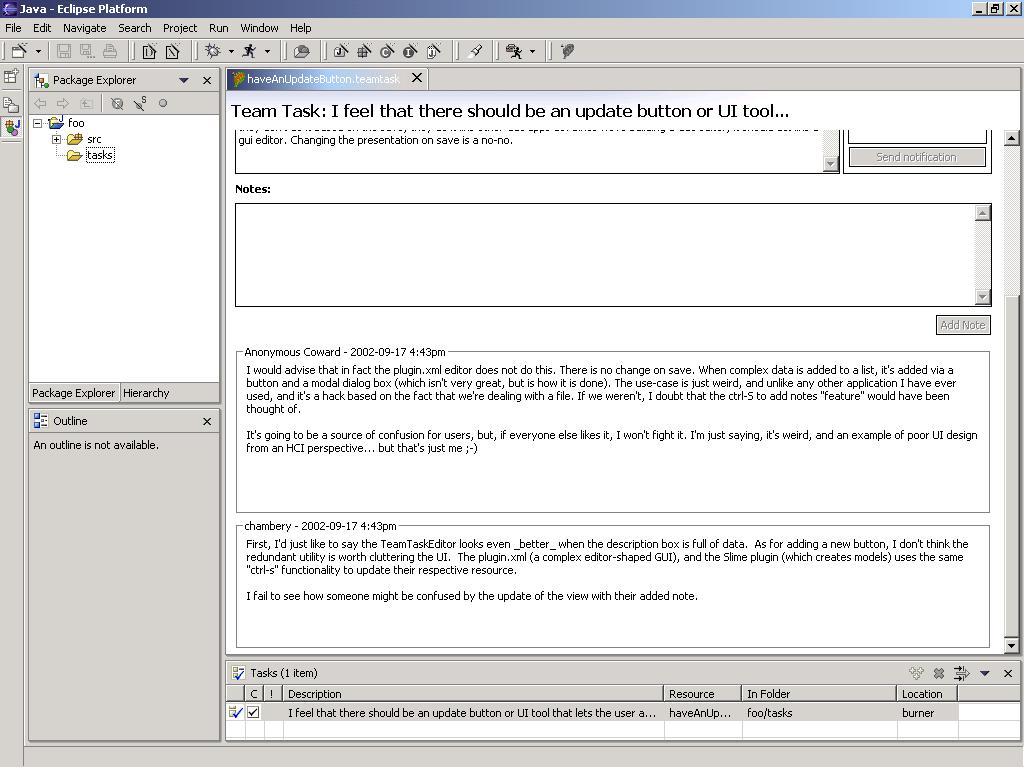Open the Window menu
Image resolution: width=1024 pixels, height=768 pixels.
259,28
